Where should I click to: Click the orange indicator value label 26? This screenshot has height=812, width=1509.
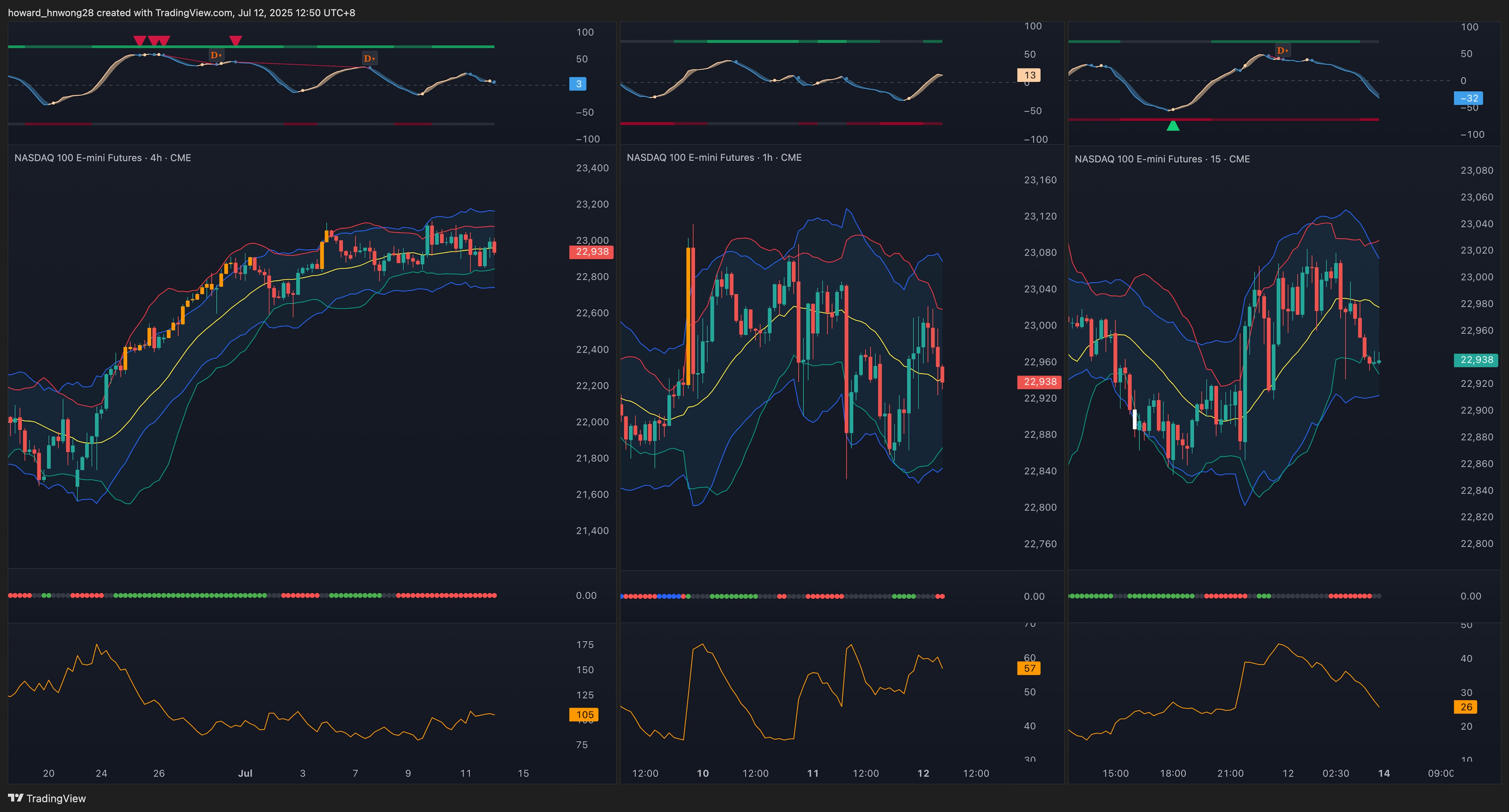click(x=1466, y=707)
